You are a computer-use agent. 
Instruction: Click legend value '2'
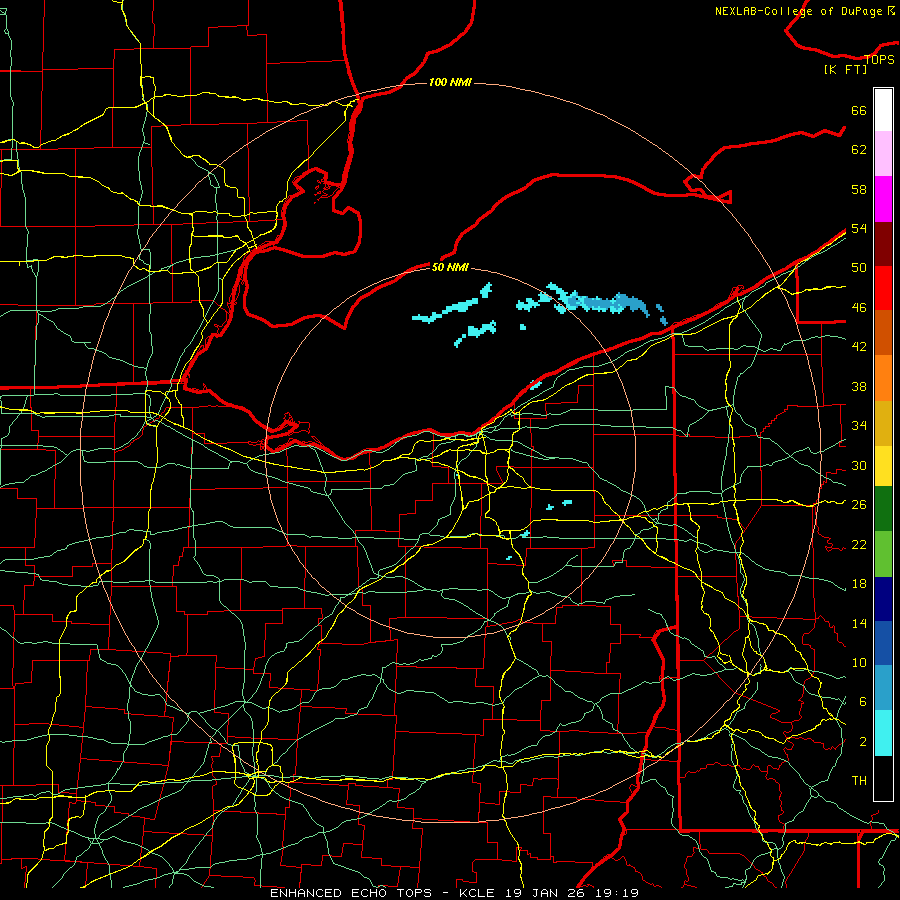click(x=862, y=742)
